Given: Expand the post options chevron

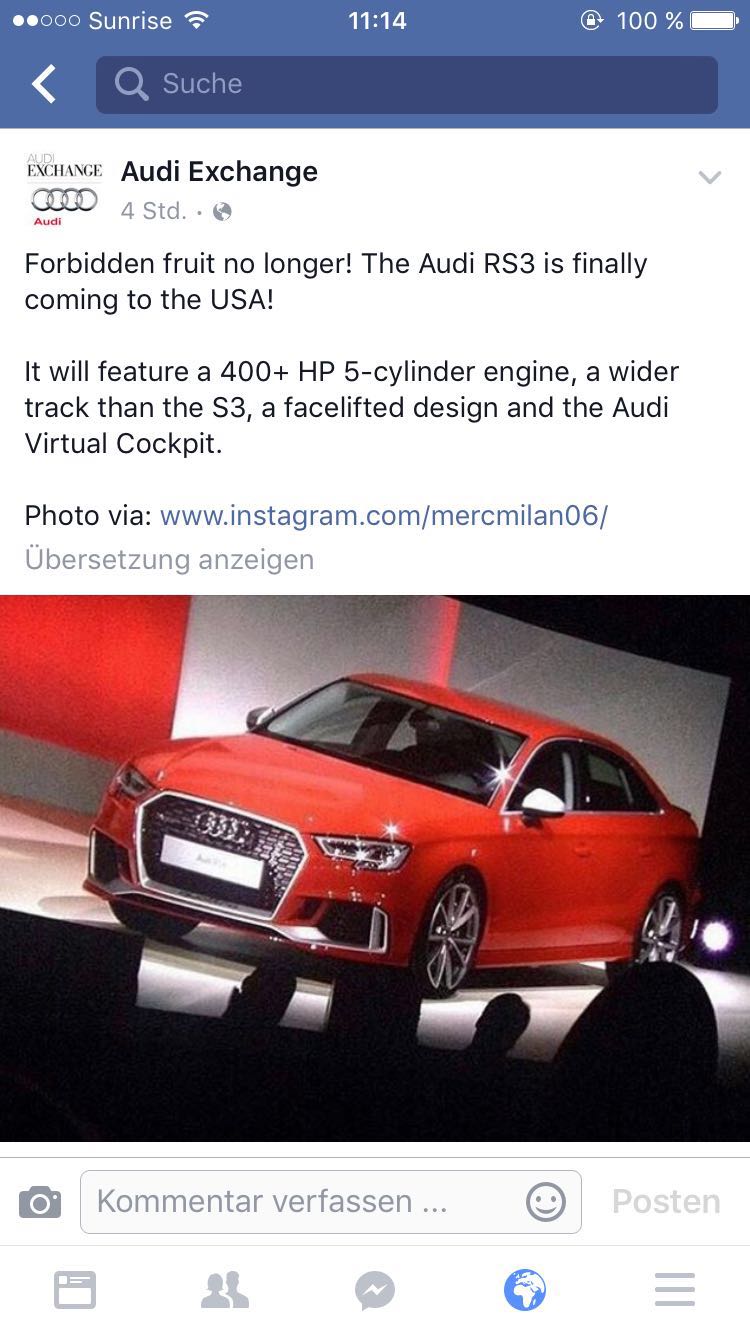Looking at the screenshot, I should click(x=709, y=178).
